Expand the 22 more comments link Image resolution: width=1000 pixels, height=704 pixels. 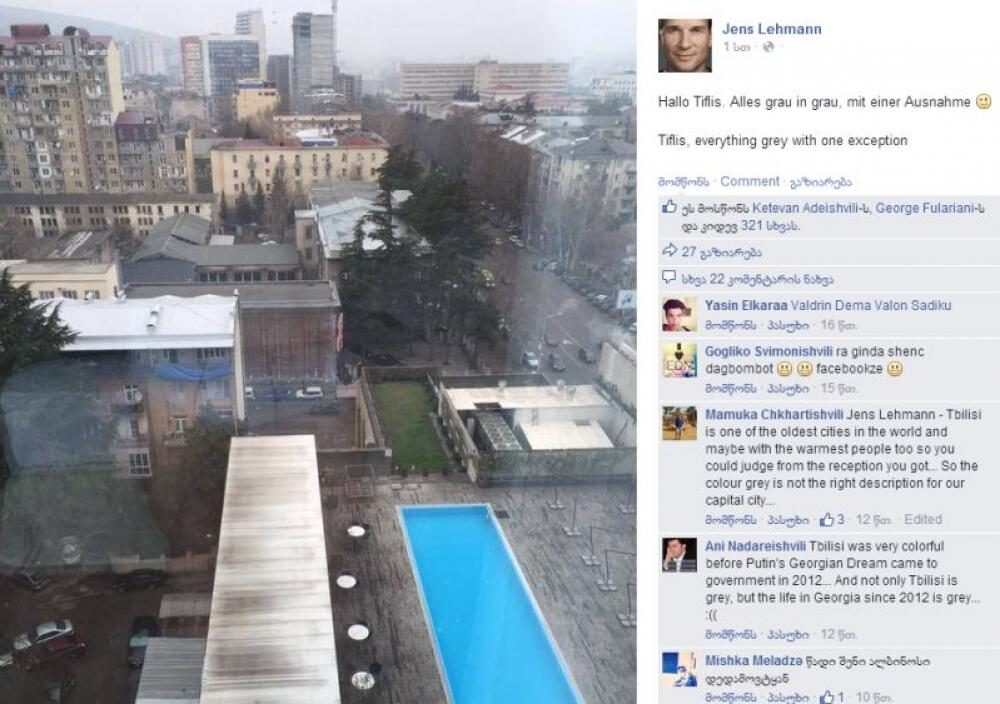tap(757, 279)
